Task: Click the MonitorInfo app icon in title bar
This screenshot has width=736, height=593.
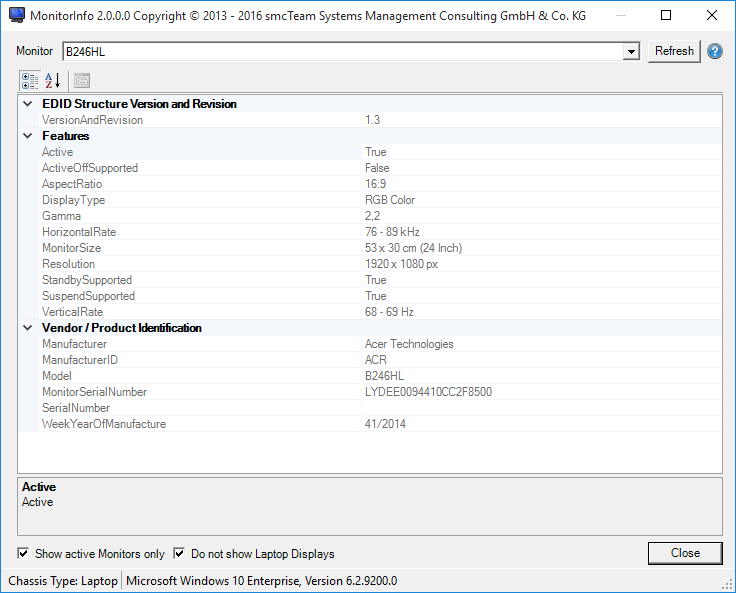Action: point(17,15)
